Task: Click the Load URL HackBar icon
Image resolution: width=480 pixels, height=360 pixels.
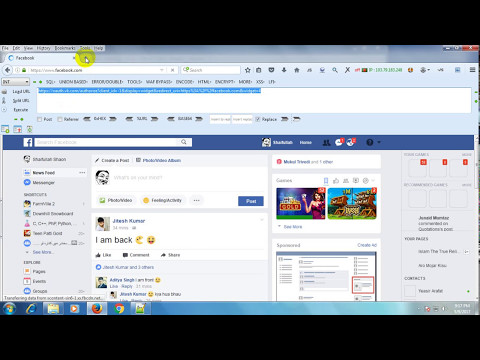Action: coord(5,91)
